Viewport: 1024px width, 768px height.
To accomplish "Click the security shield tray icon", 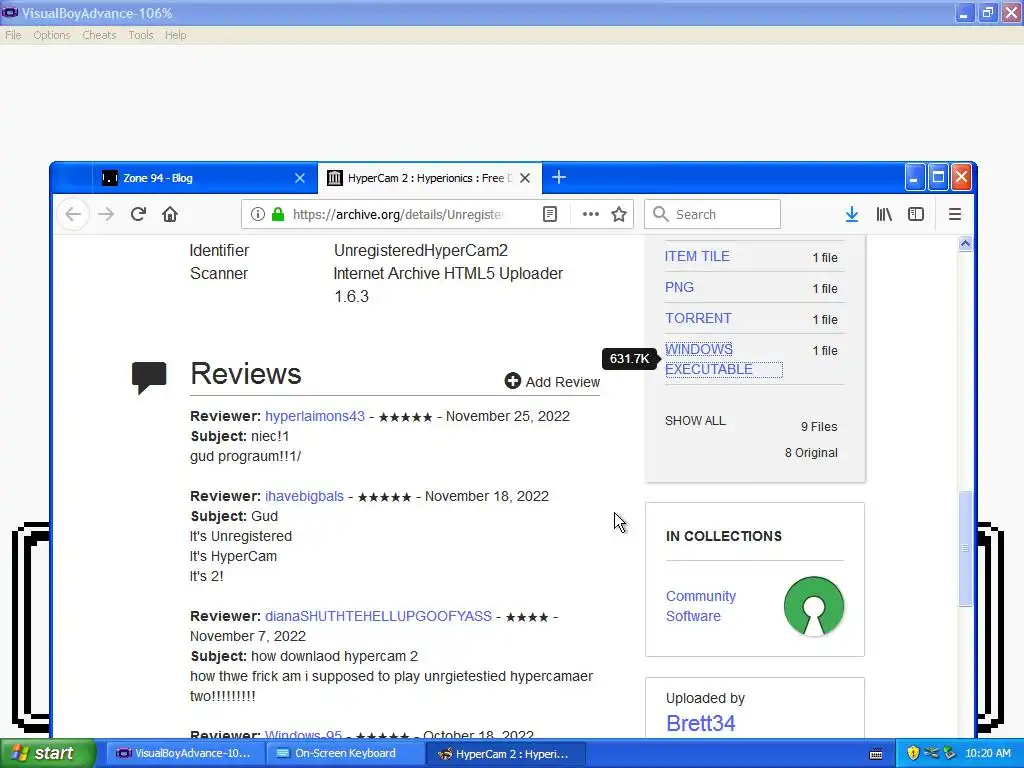I will point(913,754).
